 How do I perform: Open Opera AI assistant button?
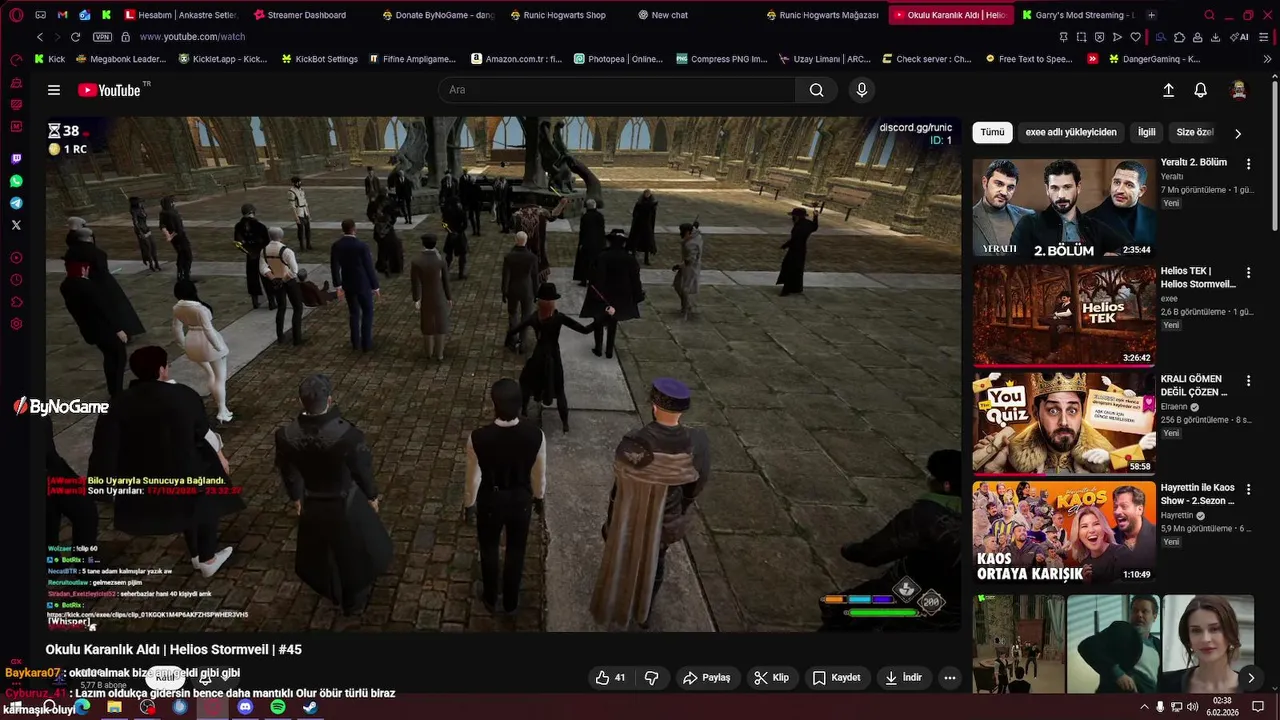click(1240, 37)
